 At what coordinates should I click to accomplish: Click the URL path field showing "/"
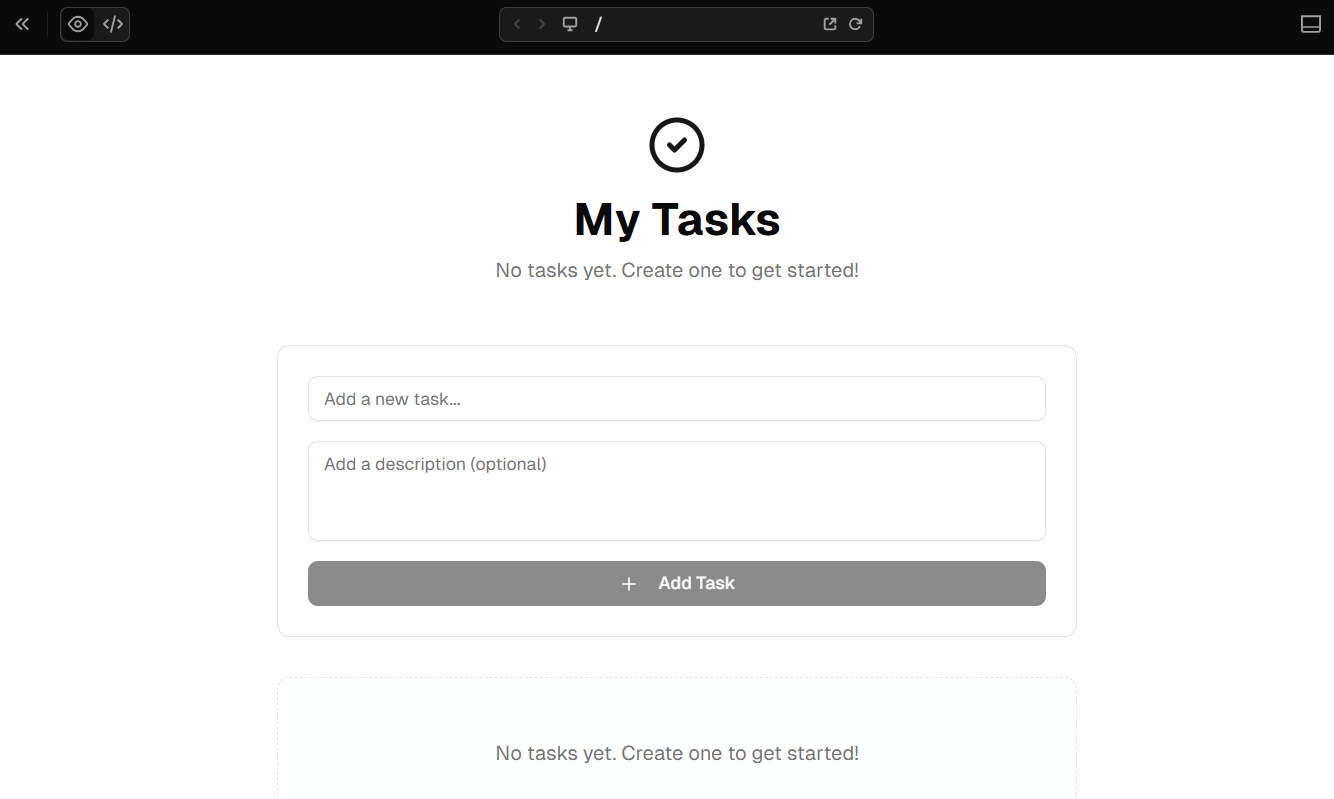pyautogui.click(x=700, y=24)
